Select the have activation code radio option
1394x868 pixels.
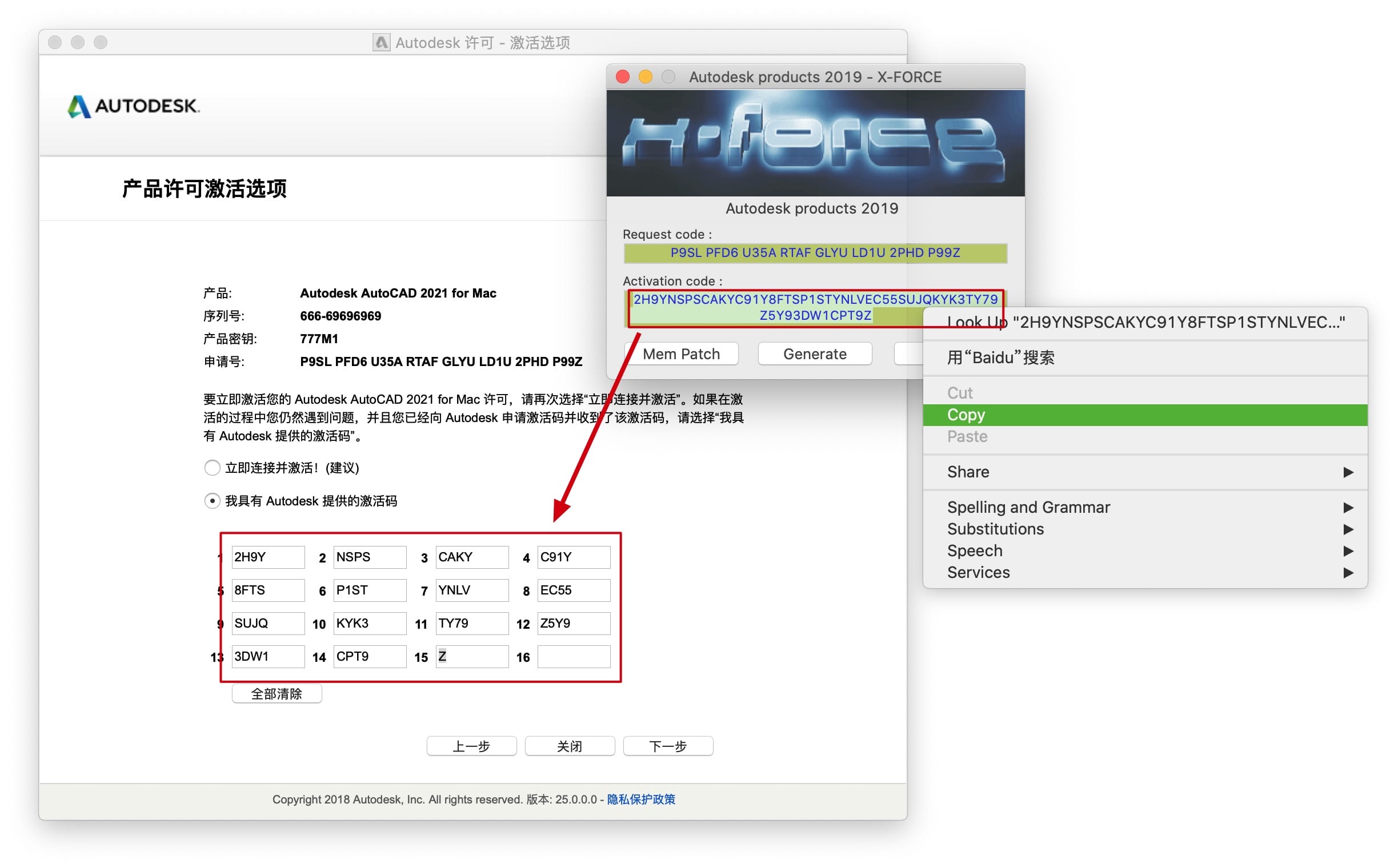click(212, 501)
